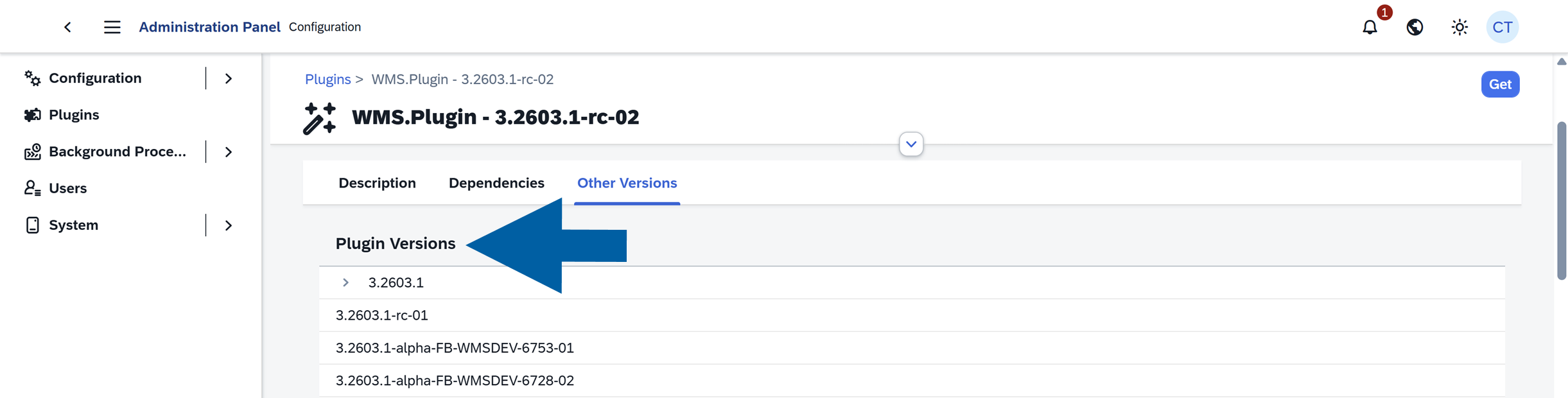Open the Description tab

[x=377, y=183]
